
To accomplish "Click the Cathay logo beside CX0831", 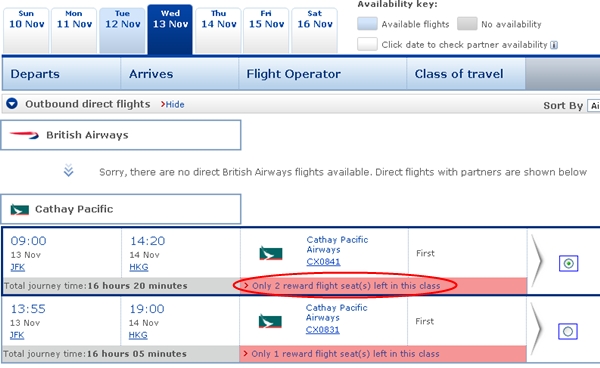I will click(x=270, y=321).
